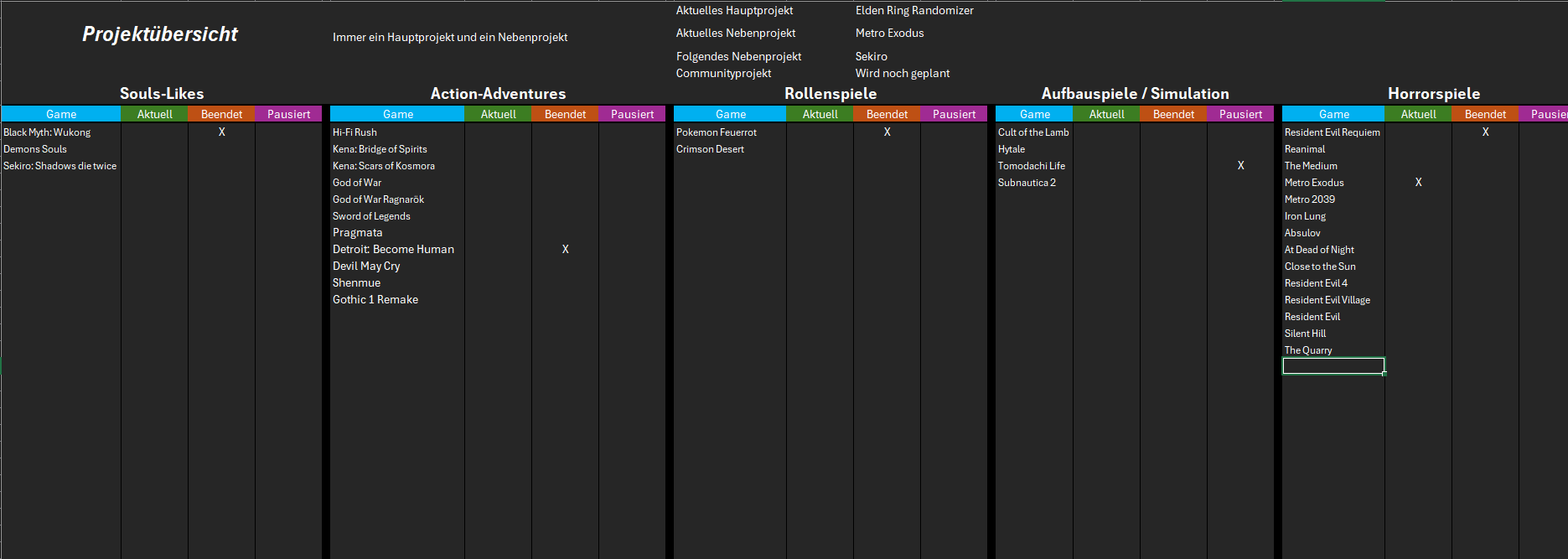The width and height of the screenshot is (1568, 559).
Task: Click the Aufbauspiele / Simulation section heading
Action: coord(1135,94)
